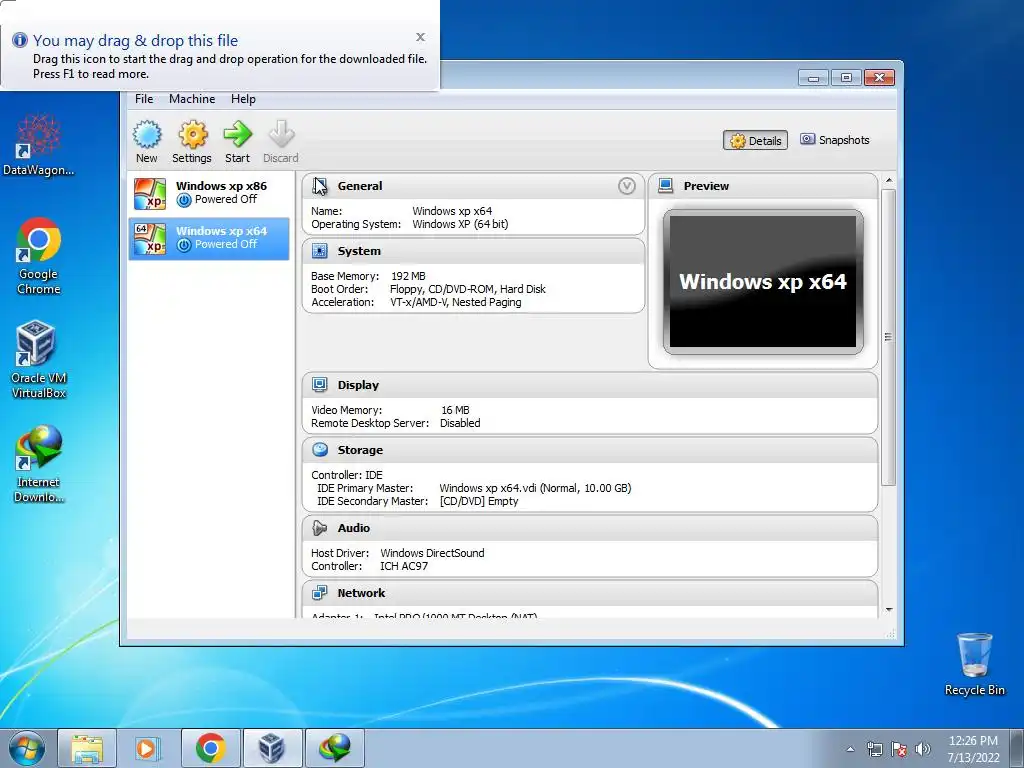Open the Storage section header title
Screen dimensions: 1024x768
pyautogui.click(x=360, y=450)
